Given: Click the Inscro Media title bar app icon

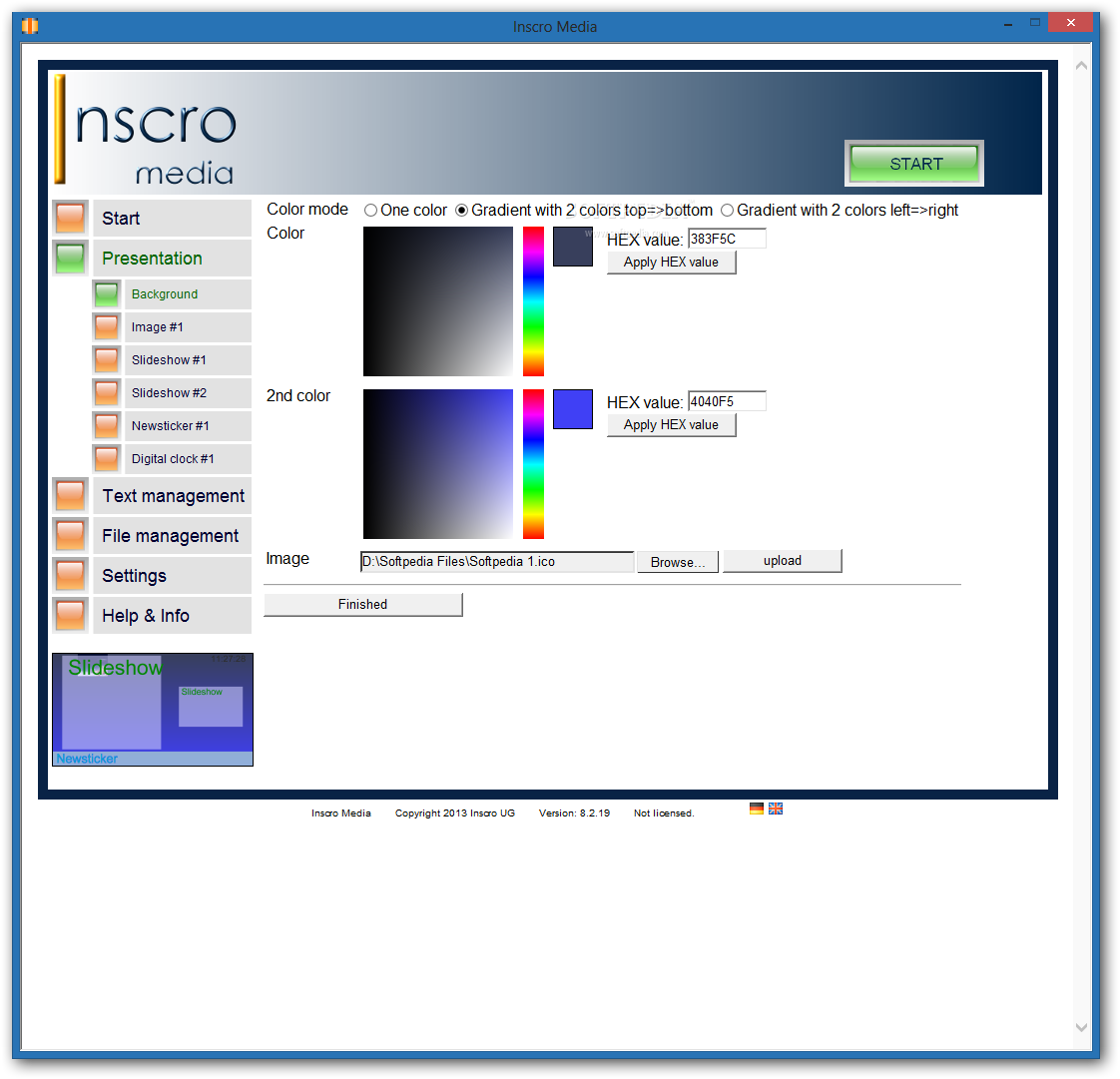Looking at the screenshot, I should click(x=30, y=26).
